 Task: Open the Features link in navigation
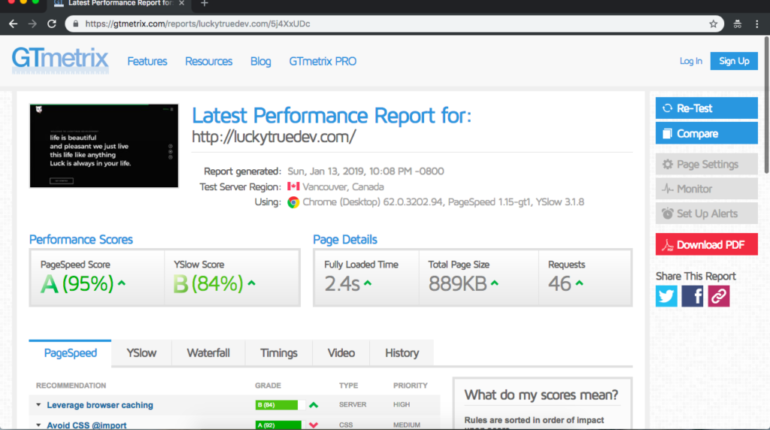[147, 61]
